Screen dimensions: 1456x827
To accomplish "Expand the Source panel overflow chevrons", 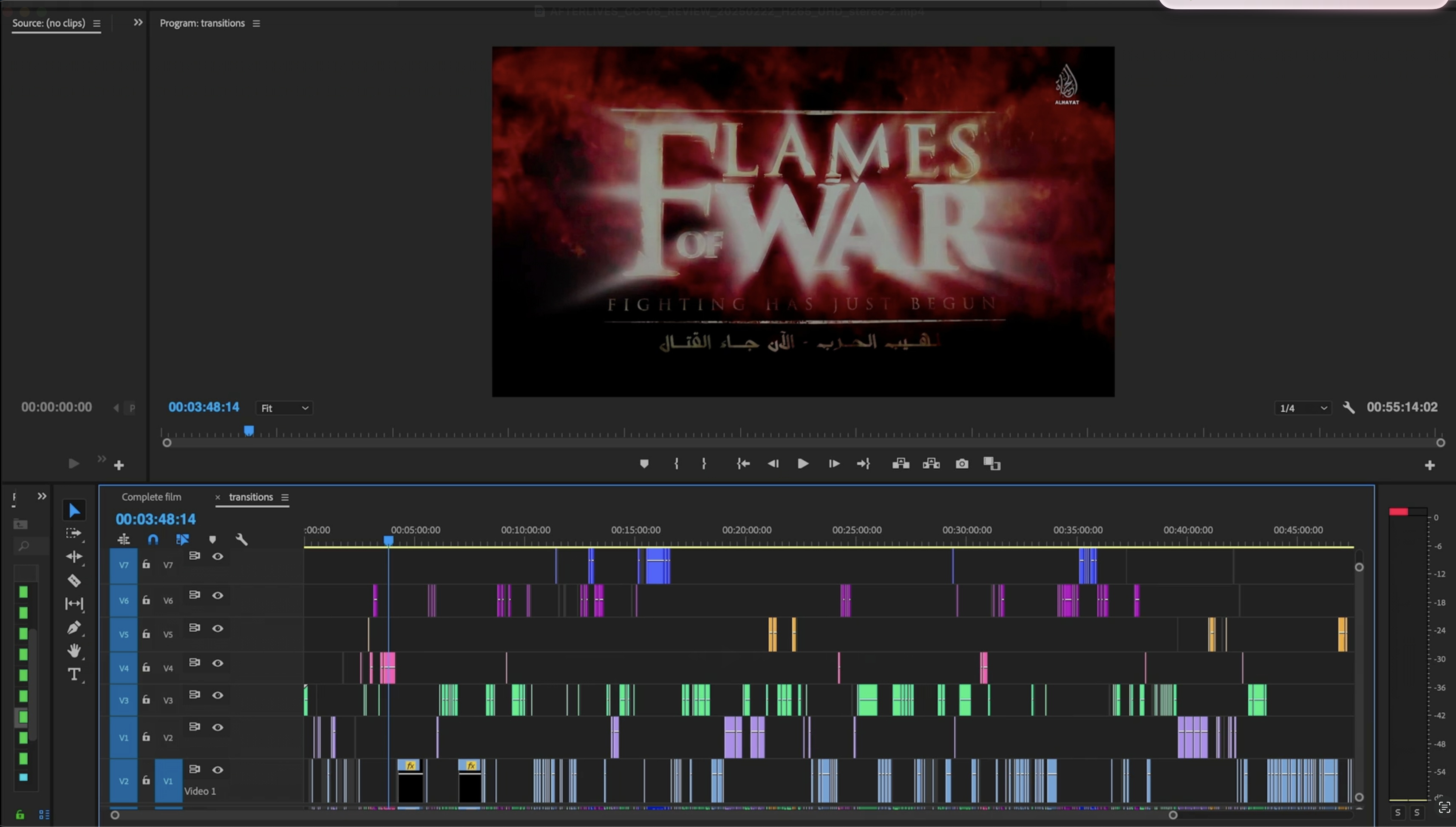I will 138,23.
